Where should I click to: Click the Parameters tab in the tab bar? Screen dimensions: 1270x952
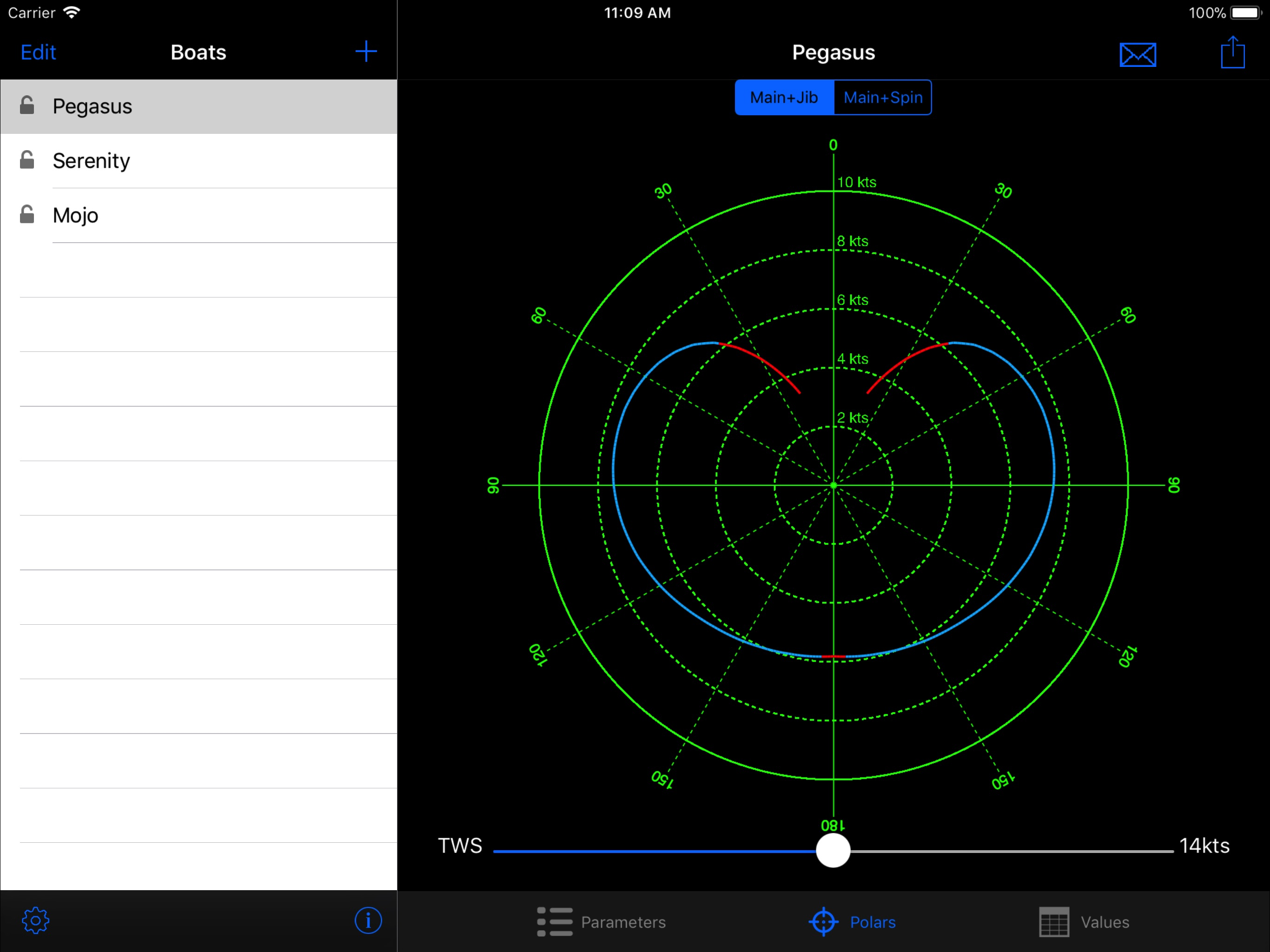click(601, 922)
